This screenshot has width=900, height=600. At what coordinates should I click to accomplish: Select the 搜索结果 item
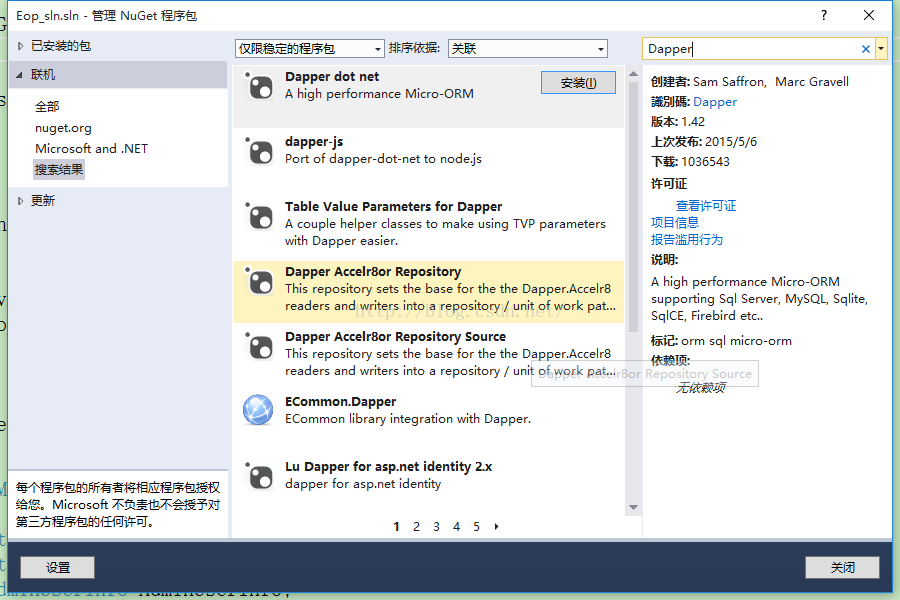[59, 170]
